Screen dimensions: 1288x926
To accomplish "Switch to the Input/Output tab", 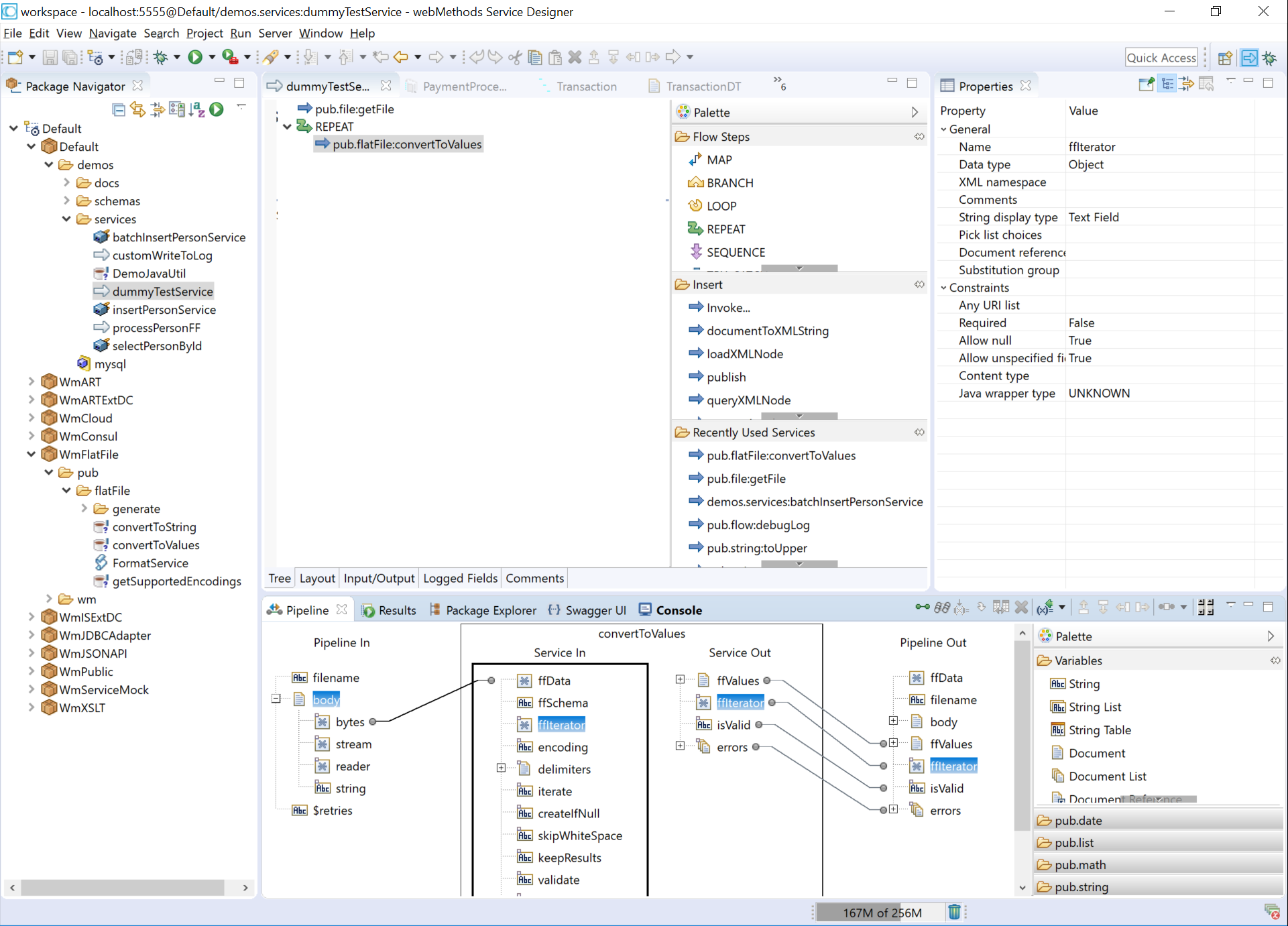I will [x=379, y=578].
